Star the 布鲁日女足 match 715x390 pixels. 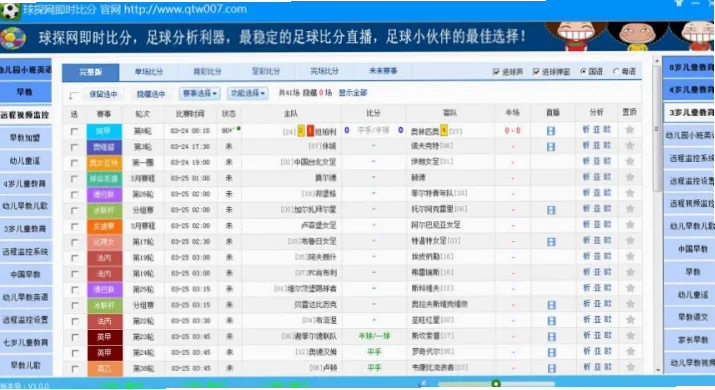630,241
